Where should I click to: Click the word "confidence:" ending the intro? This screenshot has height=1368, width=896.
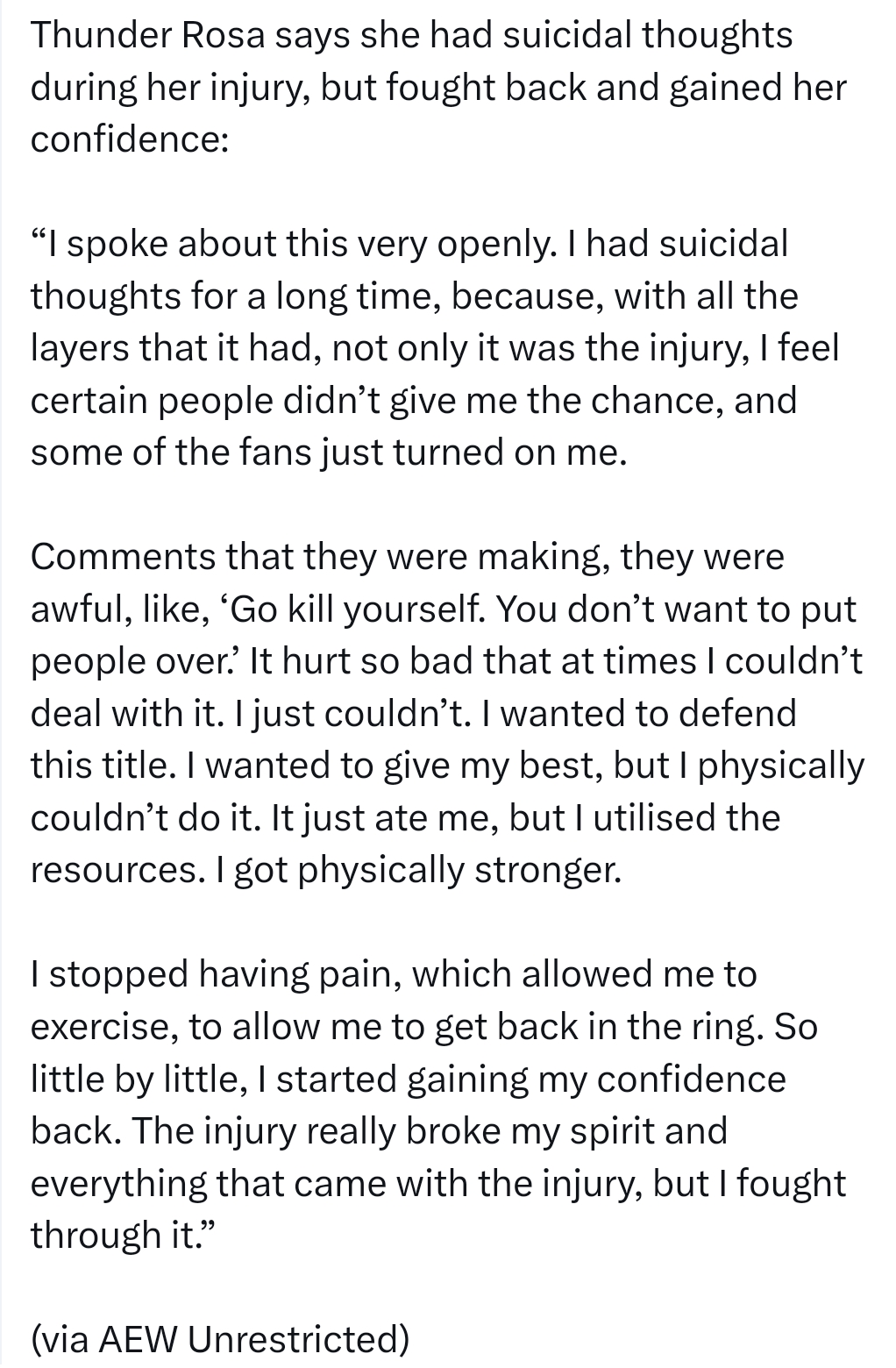(x=130, y=140)
